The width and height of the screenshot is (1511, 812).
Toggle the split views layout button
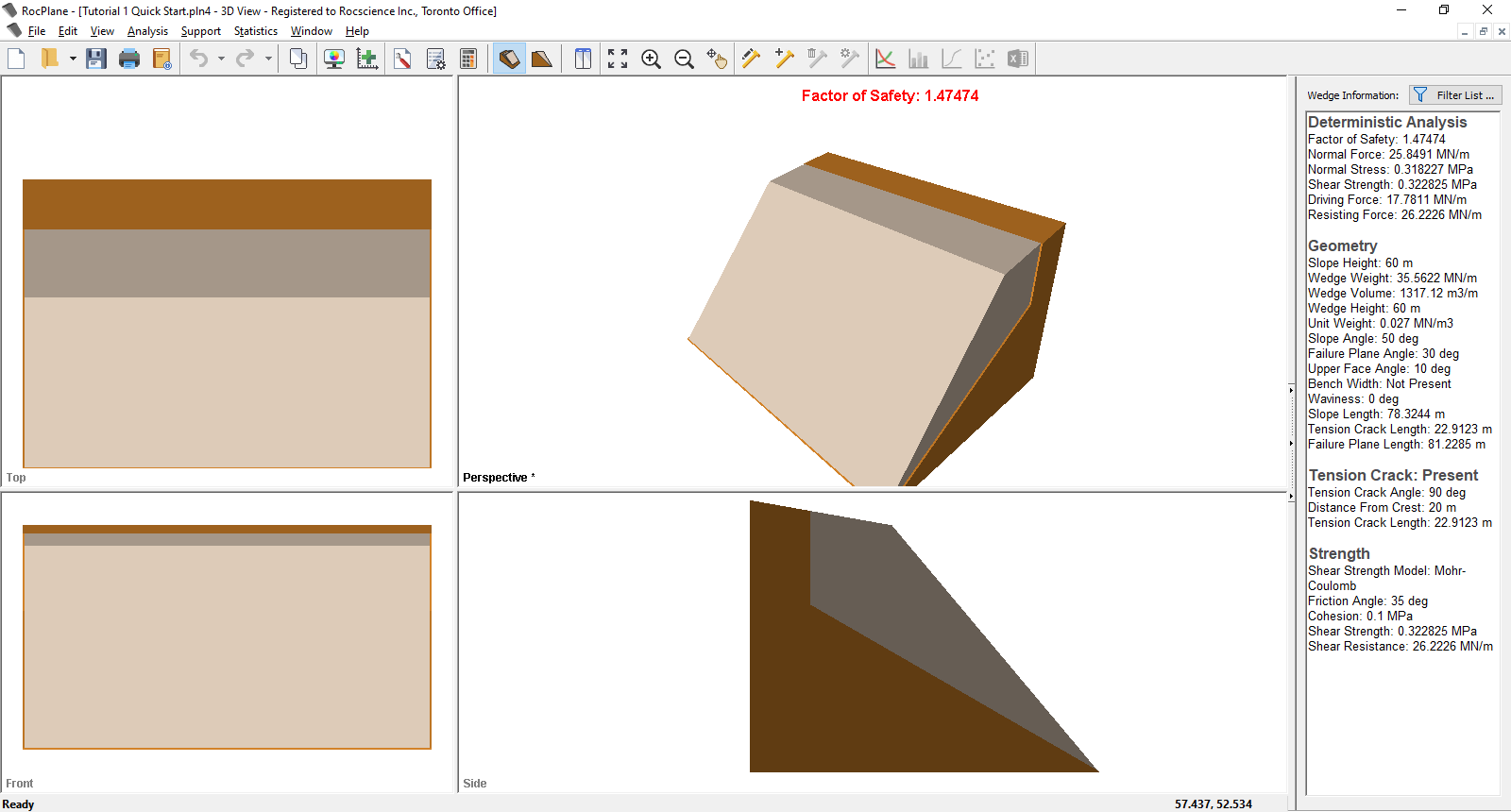pyautogui.click(x=583, y=59)
